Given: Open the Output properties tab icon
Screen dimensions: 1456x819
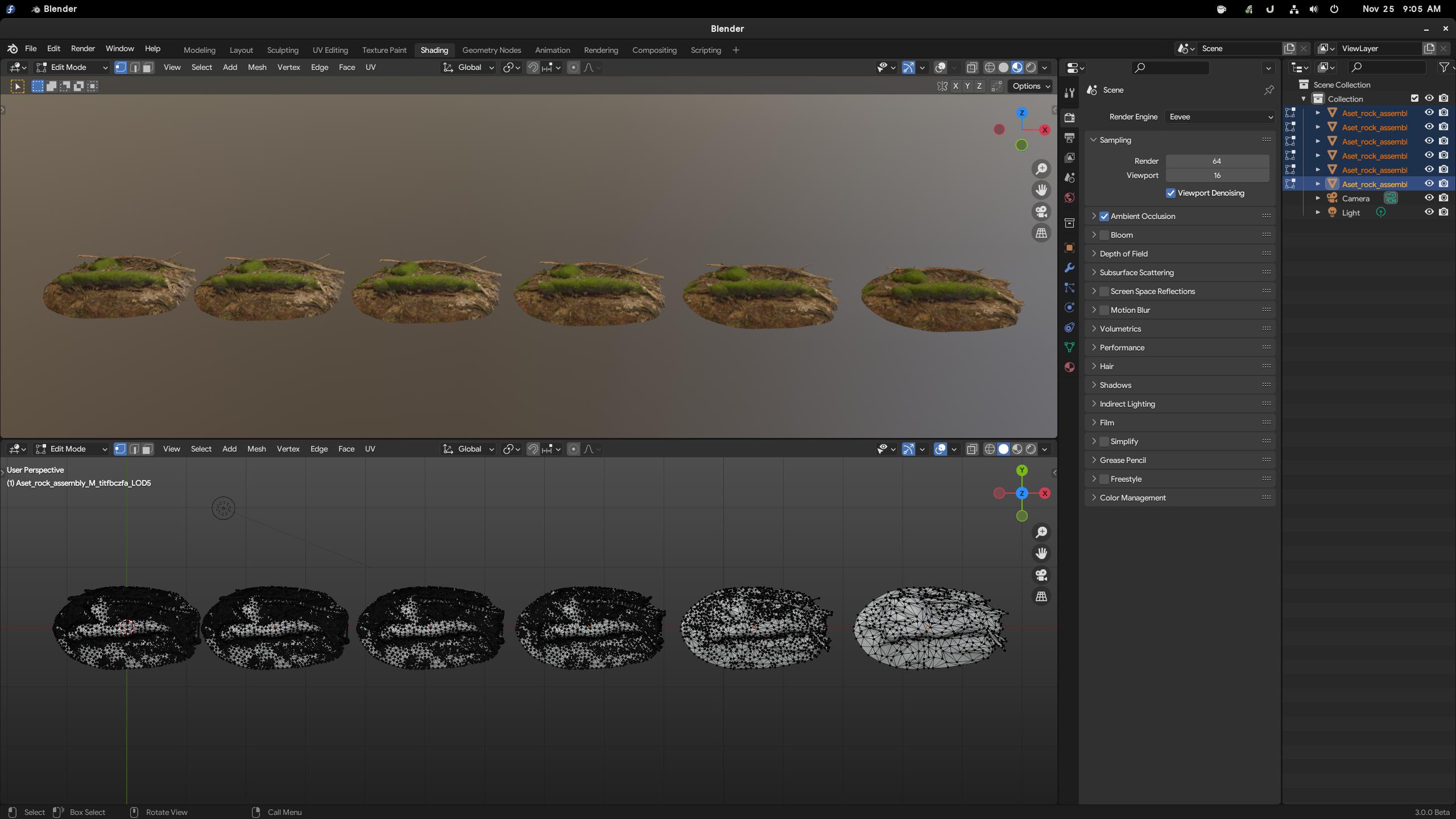Looking at the screenshot, I should pyautogui.click(x=1069, y=138).
